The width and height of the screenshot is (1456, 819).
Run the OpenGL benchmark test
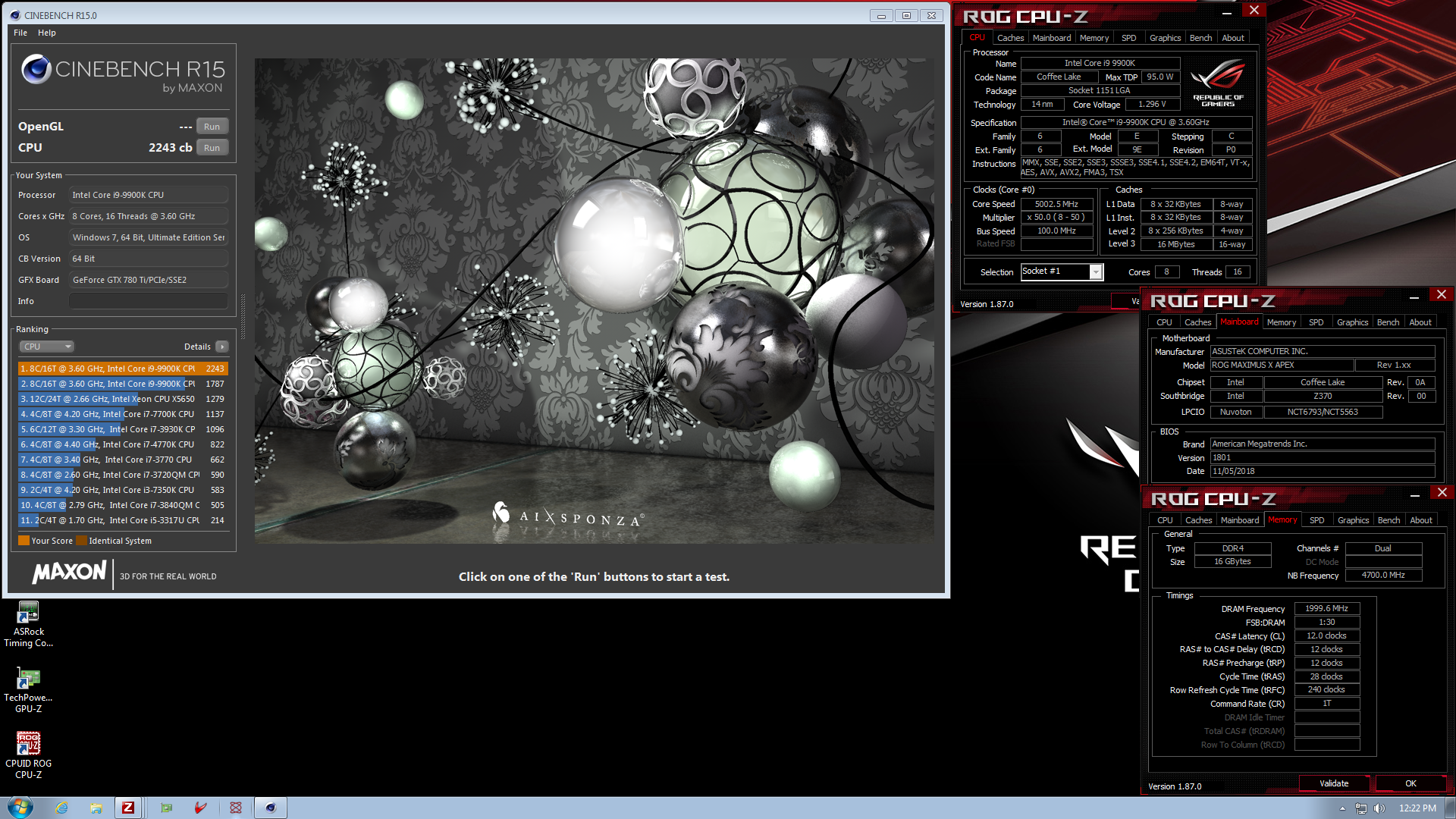click(x=212, y=127)
